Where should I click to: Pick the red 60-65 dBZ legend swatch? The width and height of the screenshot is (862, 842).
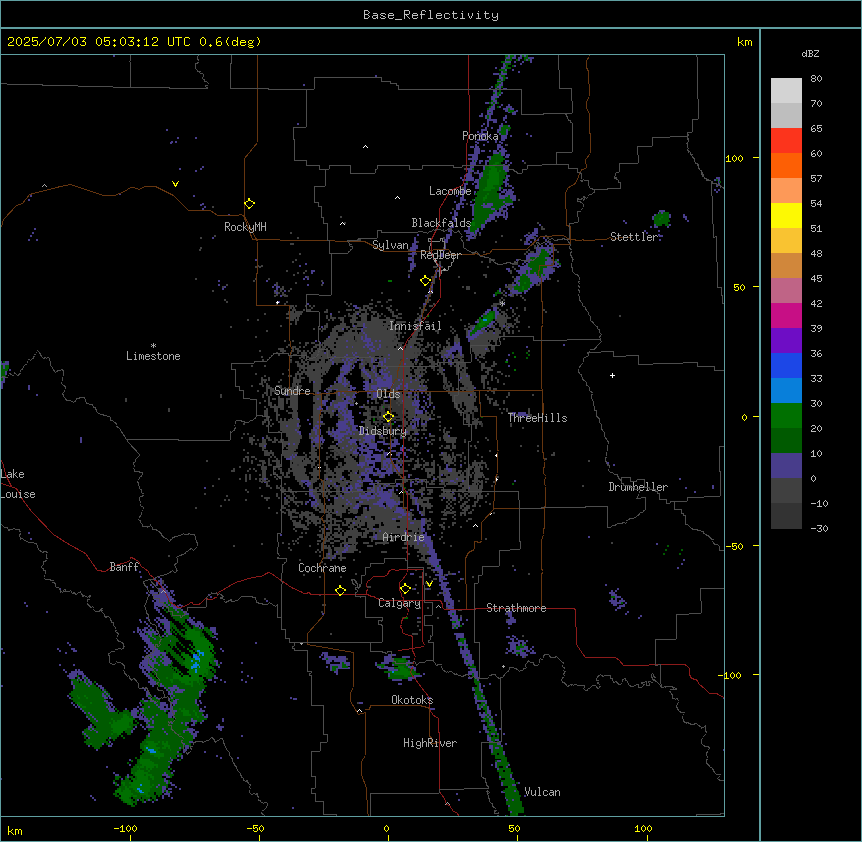coord(786,141)
